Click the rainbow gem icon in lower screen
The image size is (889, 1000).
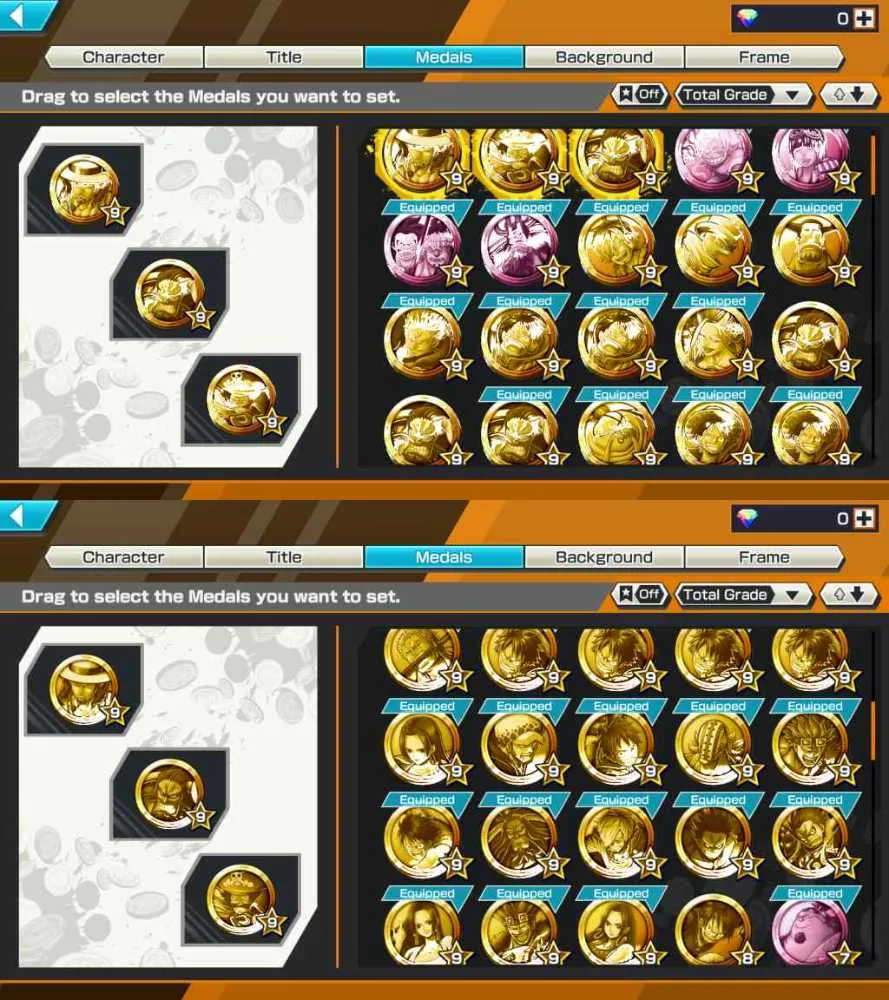pos(747,518)
